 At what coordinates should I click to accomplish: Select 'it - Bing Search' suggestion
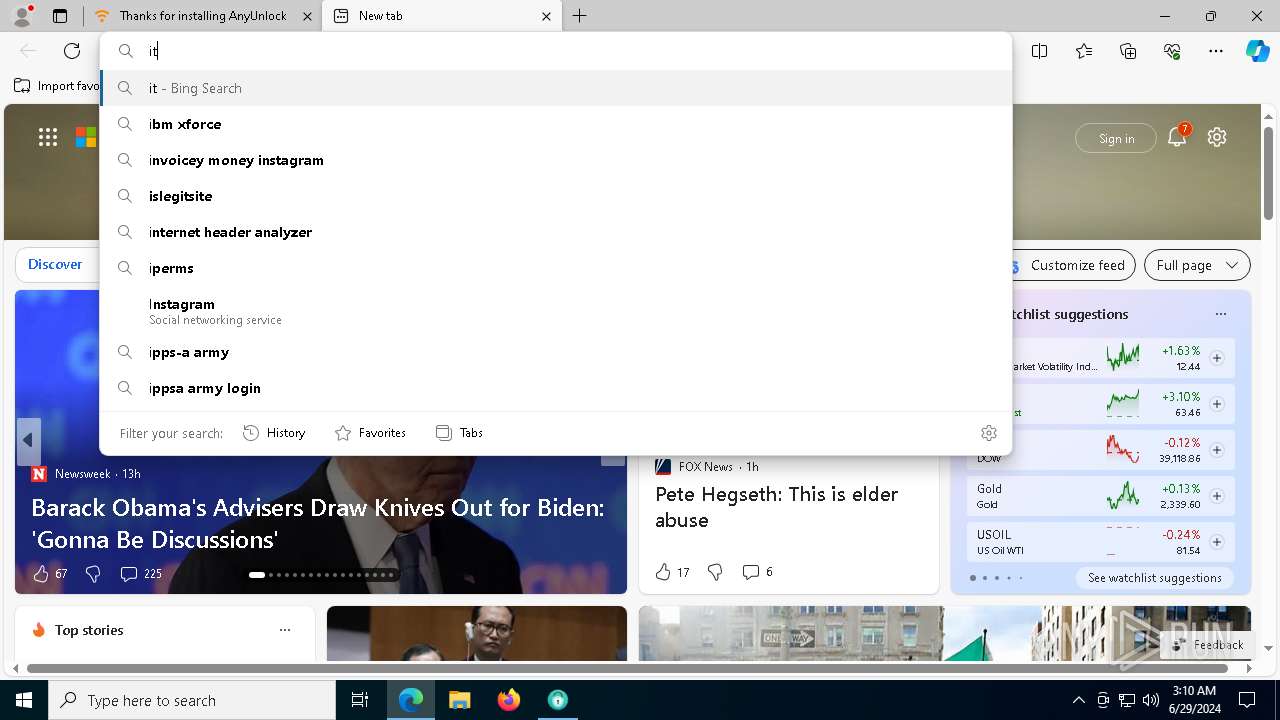556,88
